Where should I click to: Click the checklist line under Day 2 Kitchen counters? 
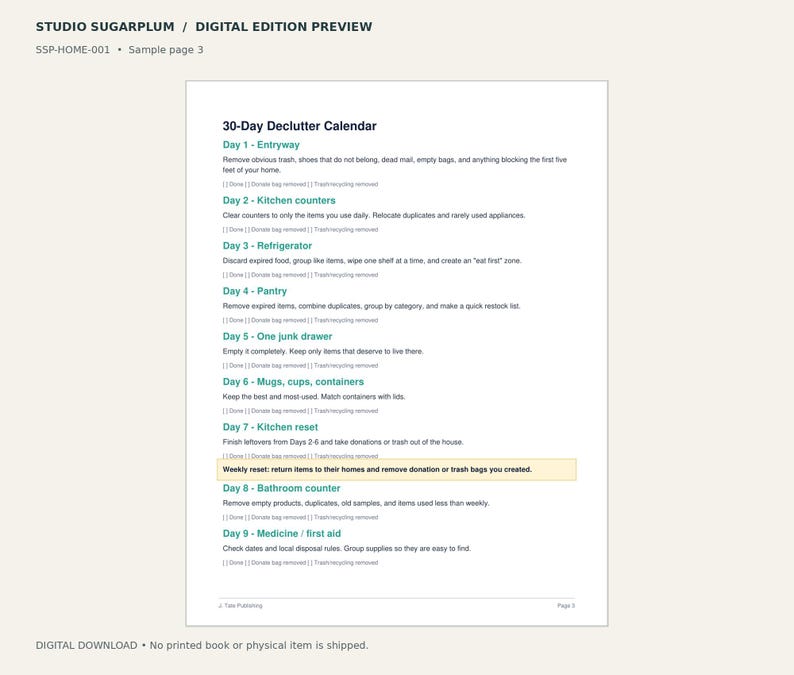pyautogui.click(x=300, y=230)
